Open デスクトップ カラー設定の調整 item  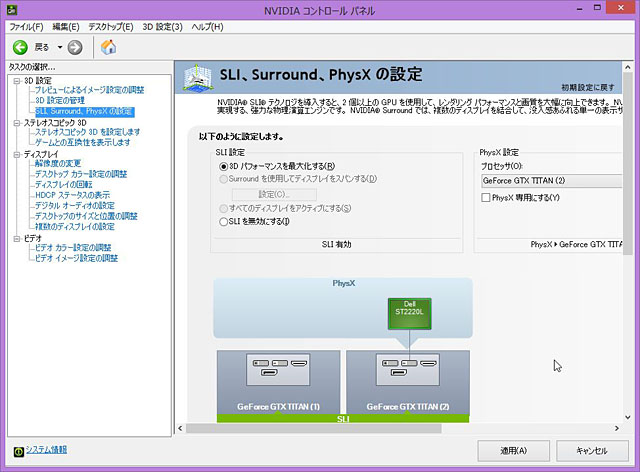(81, 174)
